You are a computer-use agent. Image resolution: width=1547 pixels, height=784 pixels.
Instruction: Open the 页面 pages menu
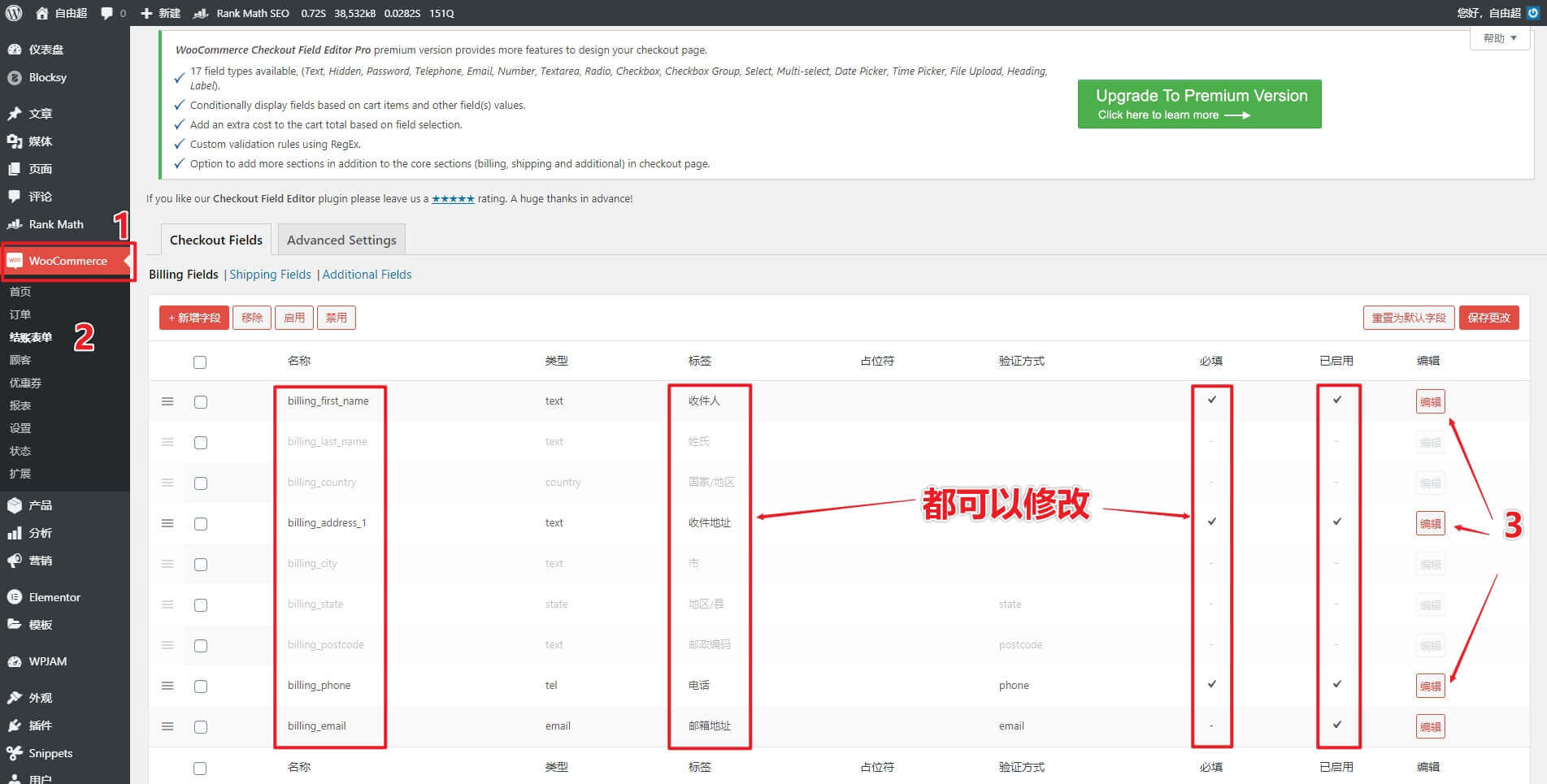coord(41,169)
